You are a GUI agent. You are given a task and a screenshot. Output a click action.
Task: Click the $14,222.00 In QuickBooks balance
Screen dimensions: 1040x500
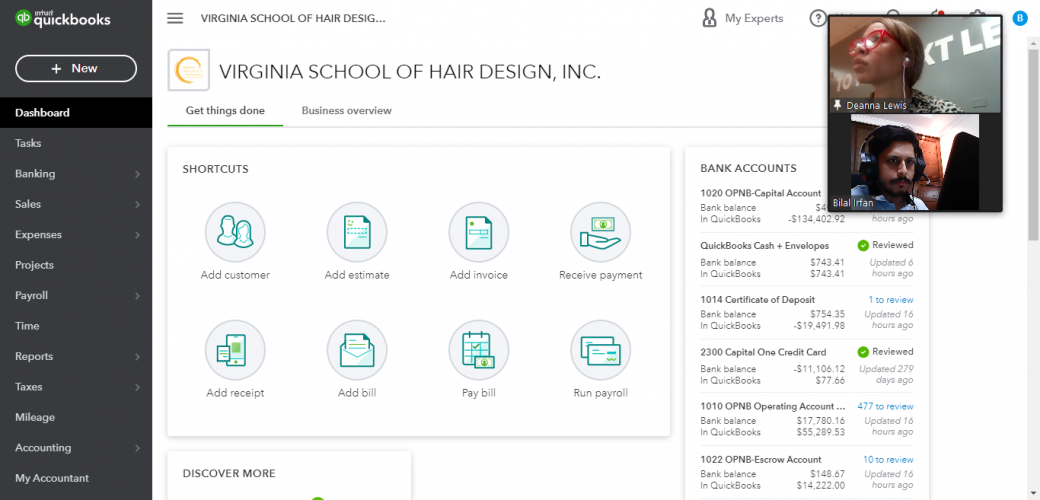(820, 485)
